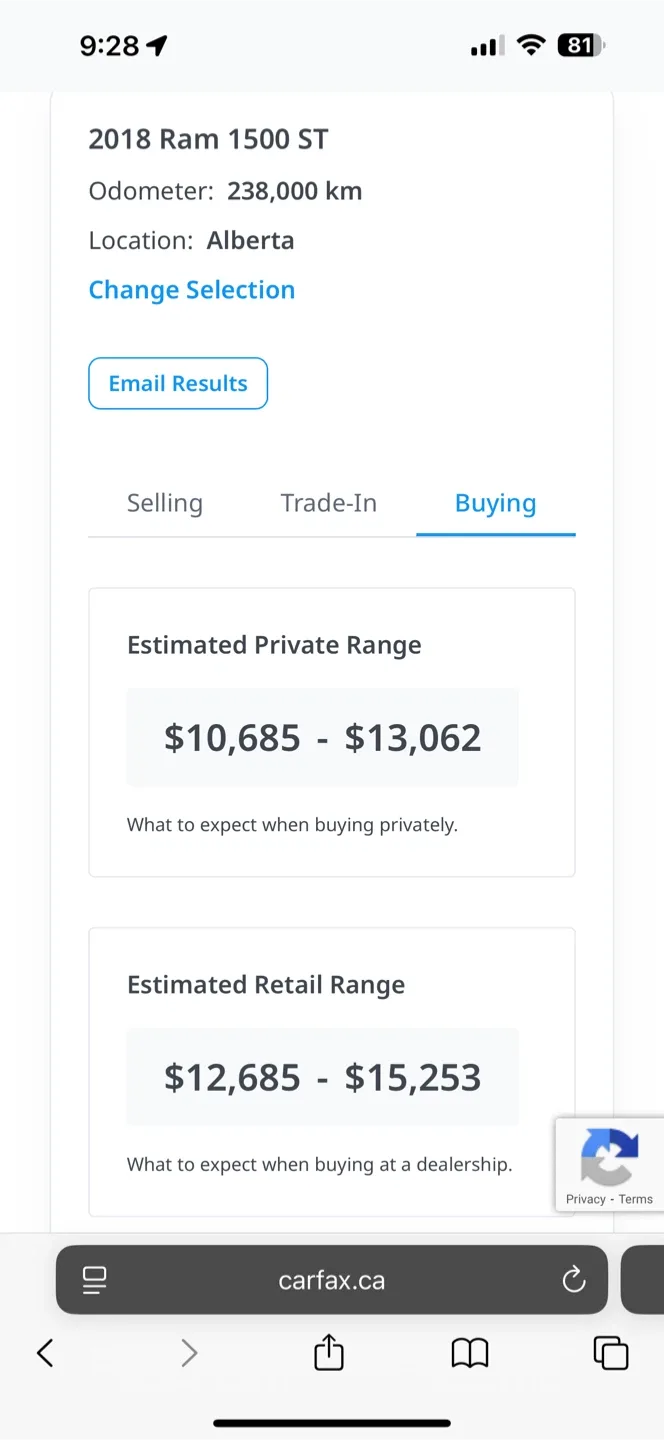664x1440 pixels.
Task: Switch to the Trade-In tab
Action: [329, 503]
